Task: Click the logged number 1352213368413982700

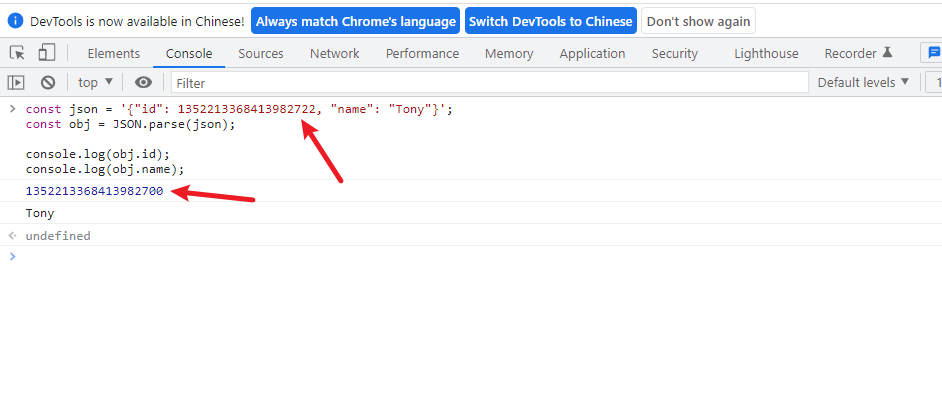Action: (94, 191)
